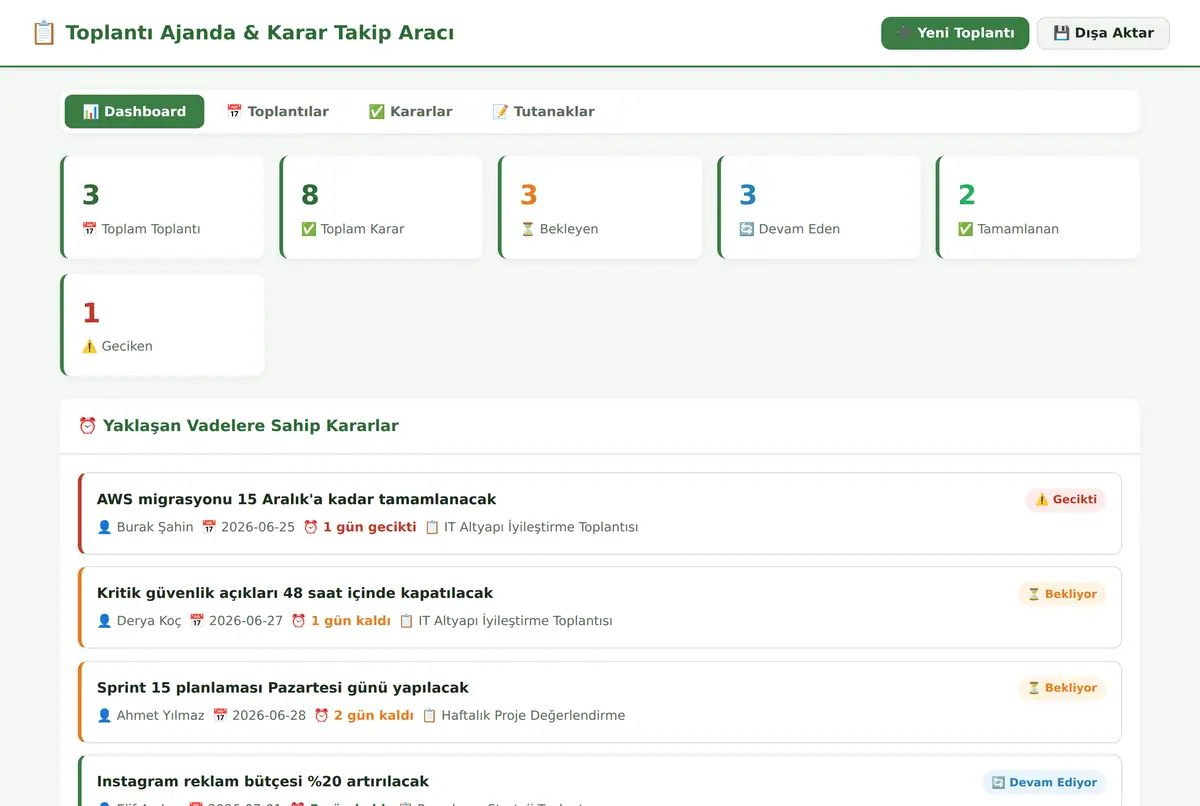Switch to the Toplantılar tab

click(277, 112)
